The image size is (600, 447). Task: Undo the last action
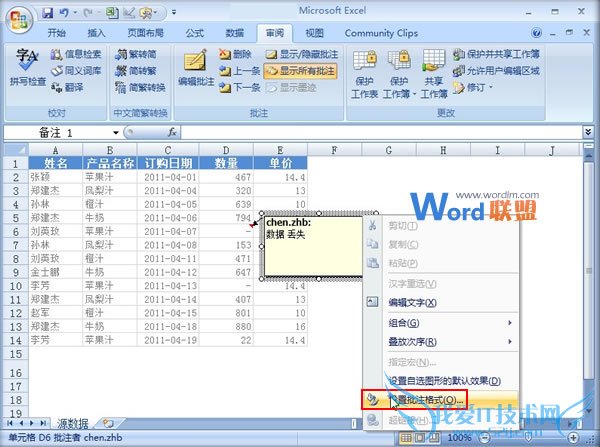(x=64, y=13)
